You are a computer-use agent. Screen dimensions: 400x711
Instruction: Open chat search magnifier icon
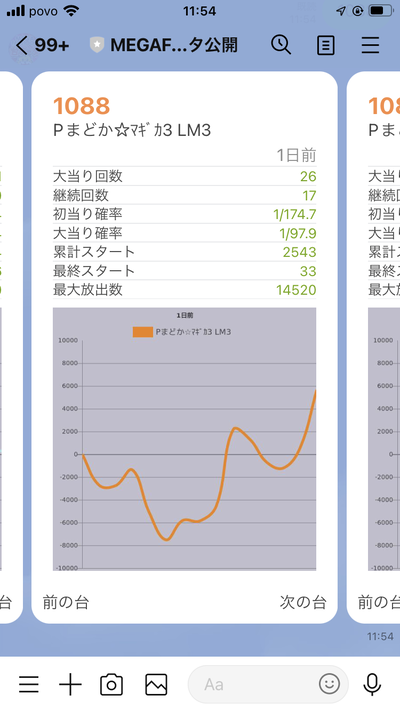point(281,45)
